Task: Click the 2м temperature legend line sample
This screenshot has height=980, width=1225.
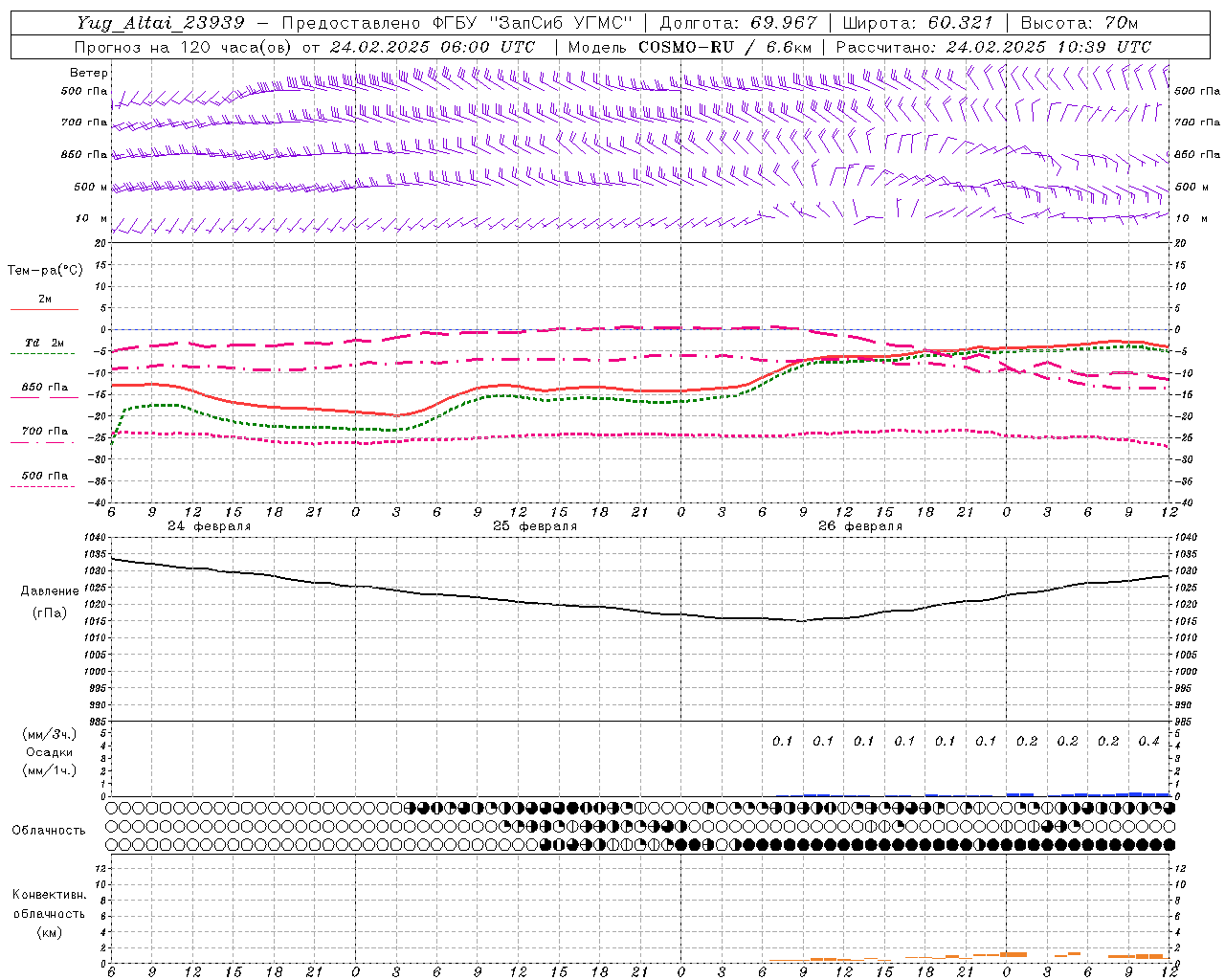Action: [44, 310]
